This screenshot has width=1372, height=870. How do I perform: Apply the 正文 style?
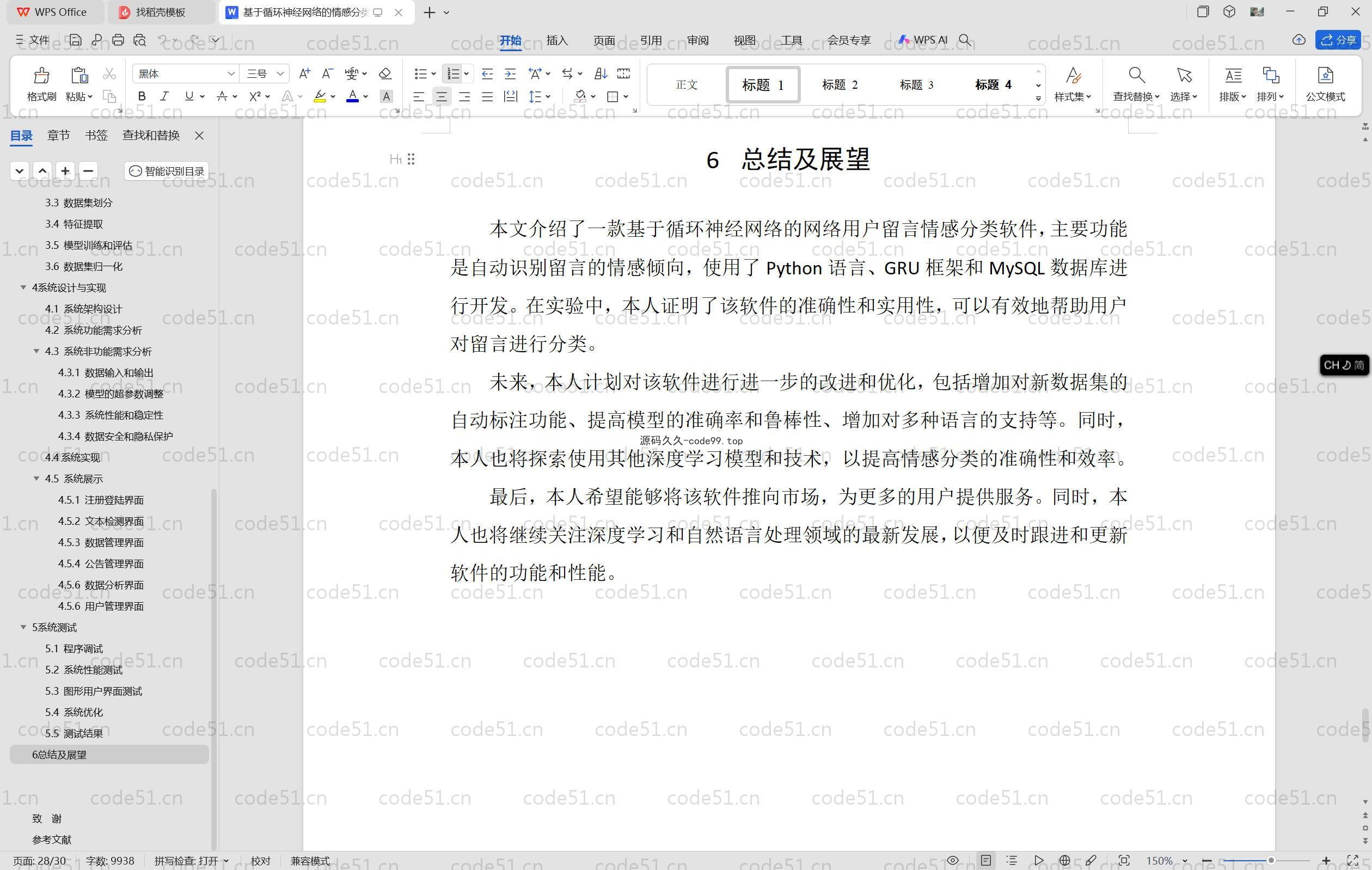[687, 84]
